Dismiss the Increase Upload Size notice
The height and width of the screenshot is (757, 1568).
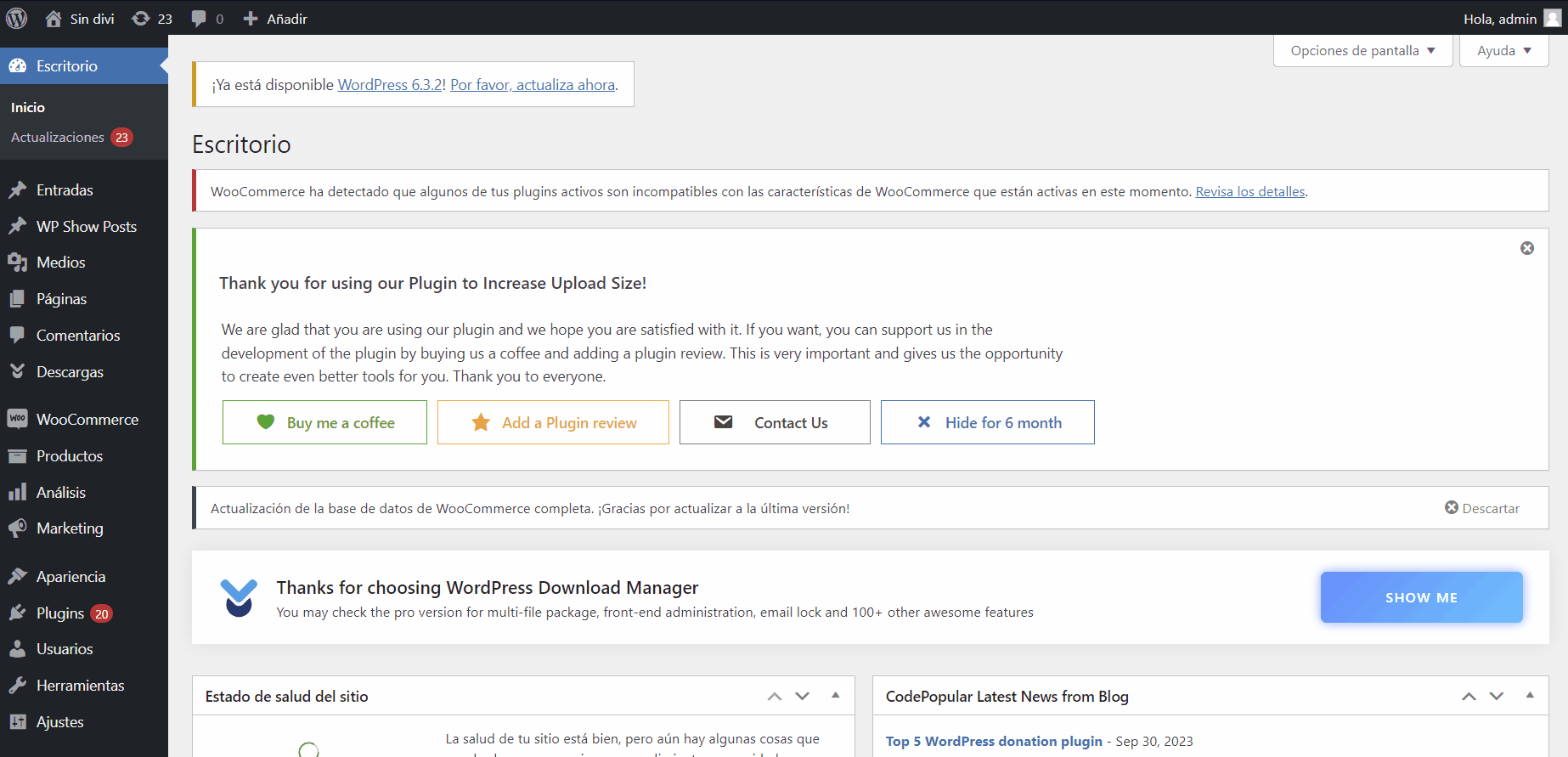click(x=1526, y=248)
